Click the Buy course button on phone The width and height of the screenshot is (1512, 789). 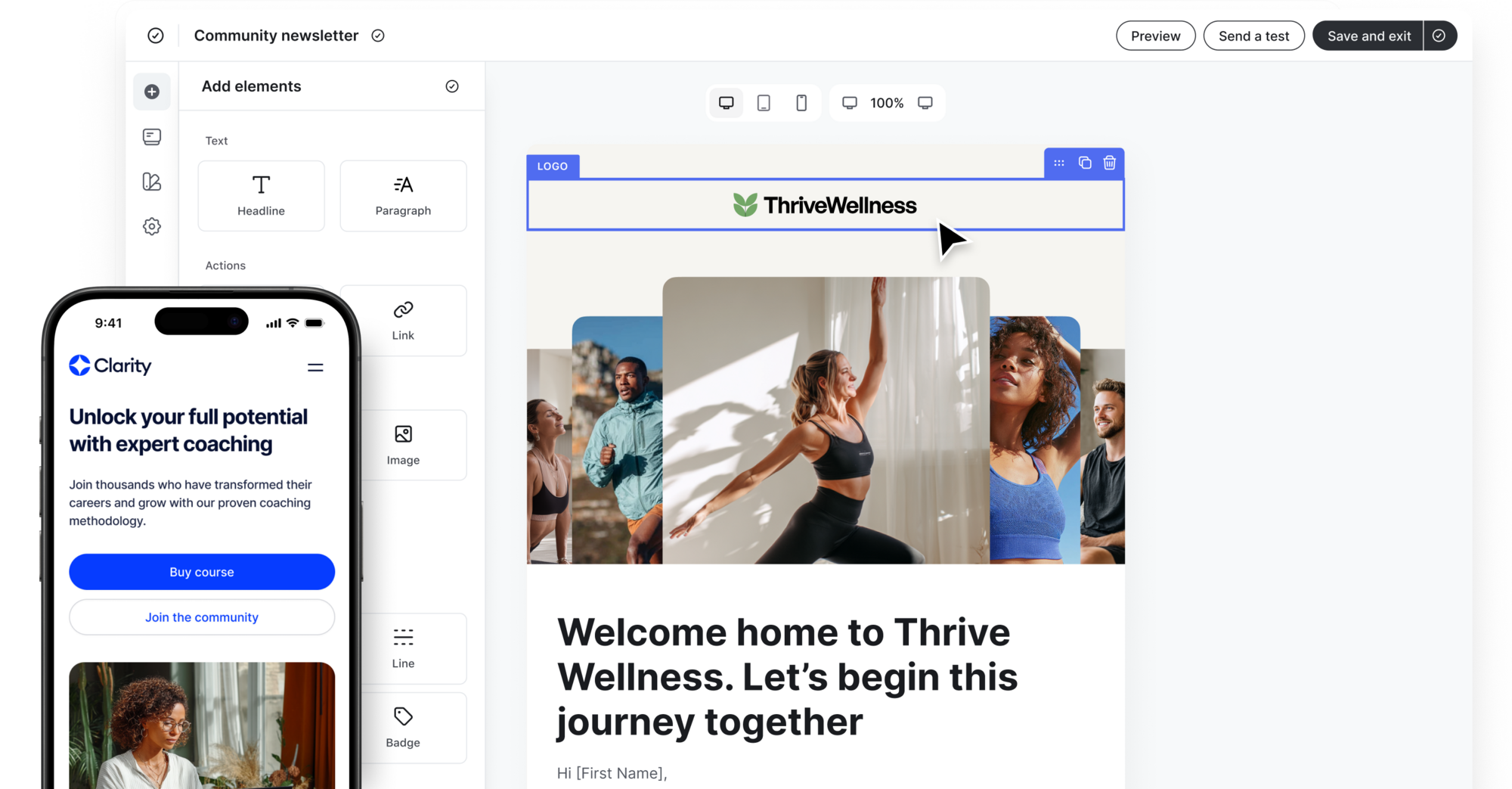(x=202, y=572)
